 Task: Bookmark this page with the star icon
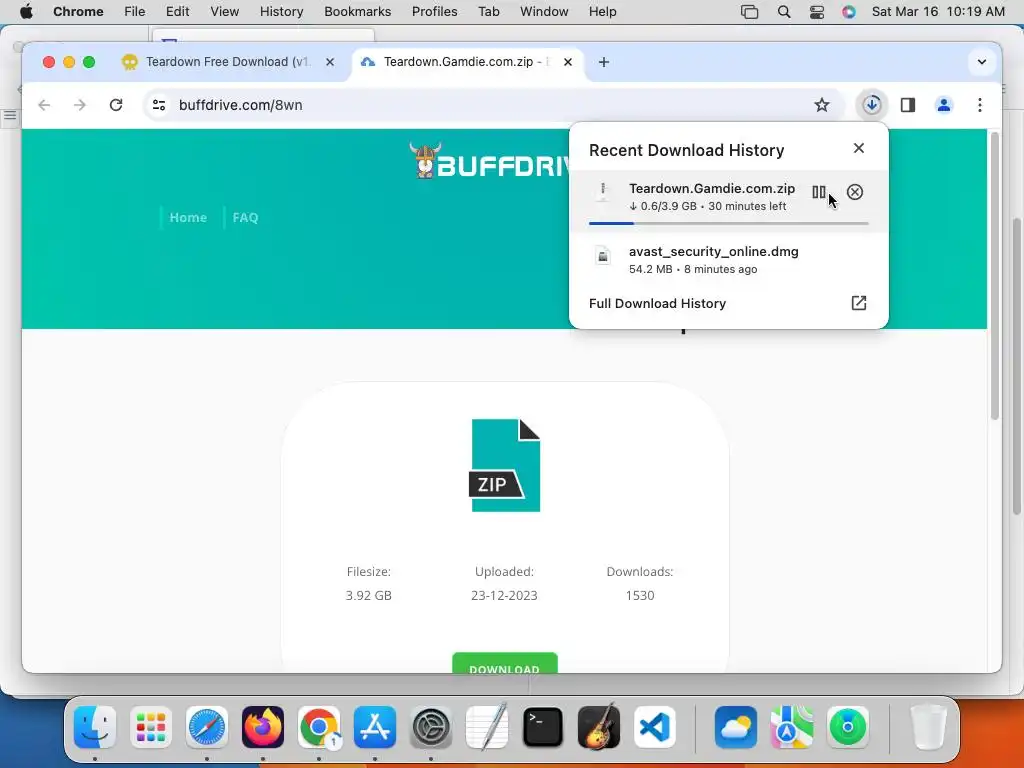point(822,104)
